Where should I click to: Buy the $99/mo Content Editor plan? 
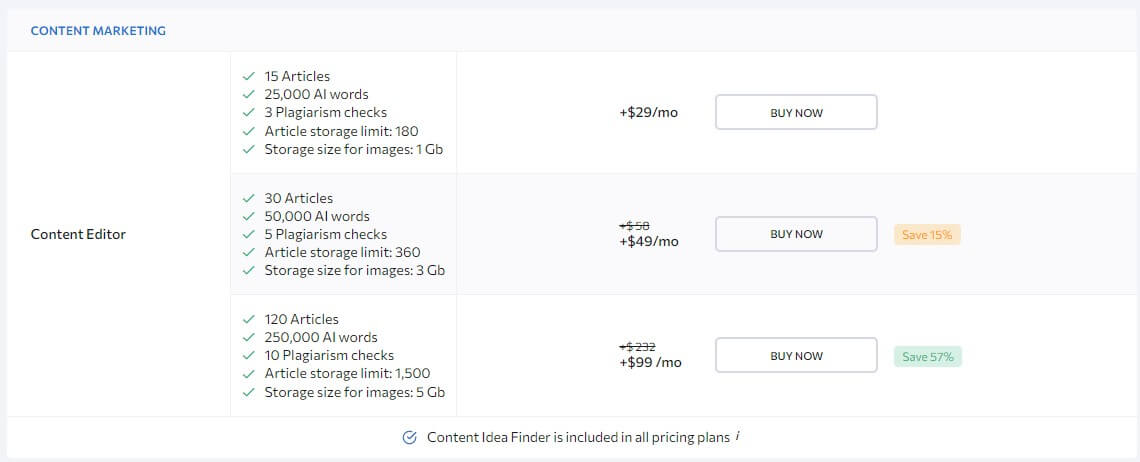(x=796, y=355)
